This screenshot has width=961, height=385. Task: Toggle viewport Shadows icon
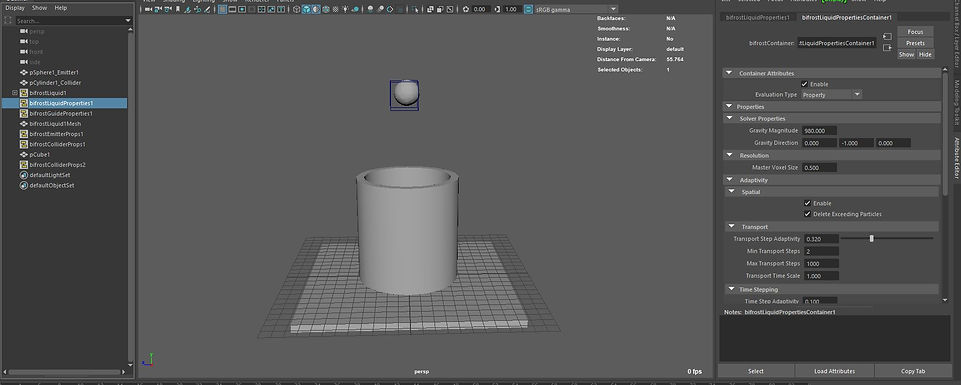tap(355, 9)
